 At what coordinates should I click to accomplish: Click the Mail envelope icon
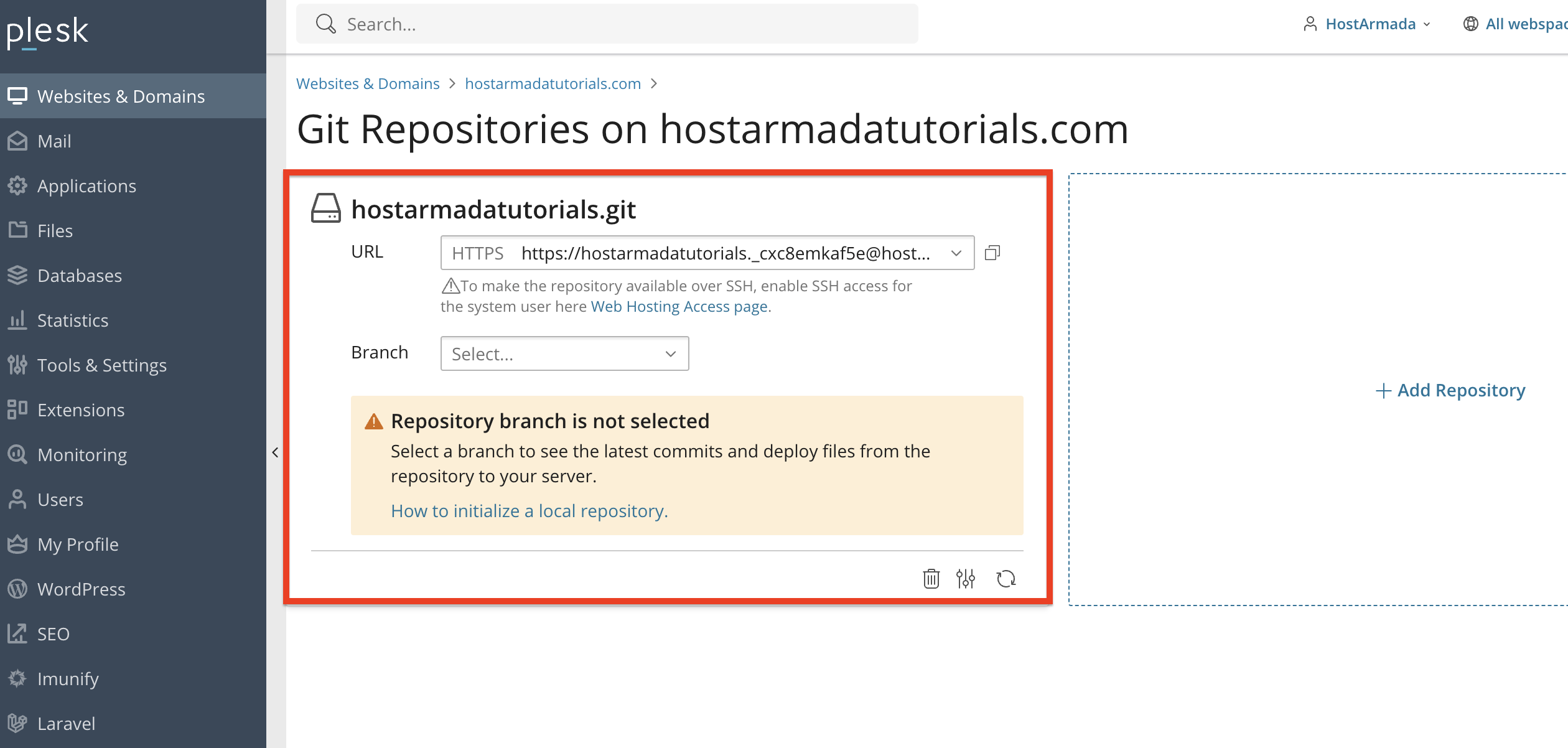click(x=17, y=141)
